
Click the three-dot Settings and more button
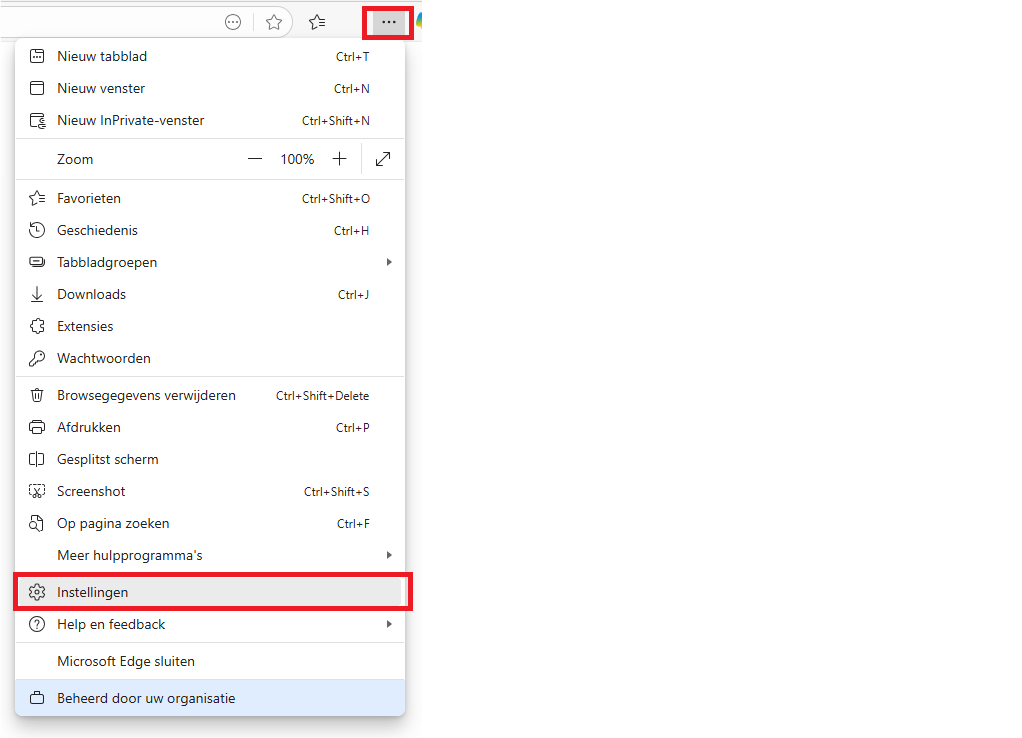(x=389, y=22)
